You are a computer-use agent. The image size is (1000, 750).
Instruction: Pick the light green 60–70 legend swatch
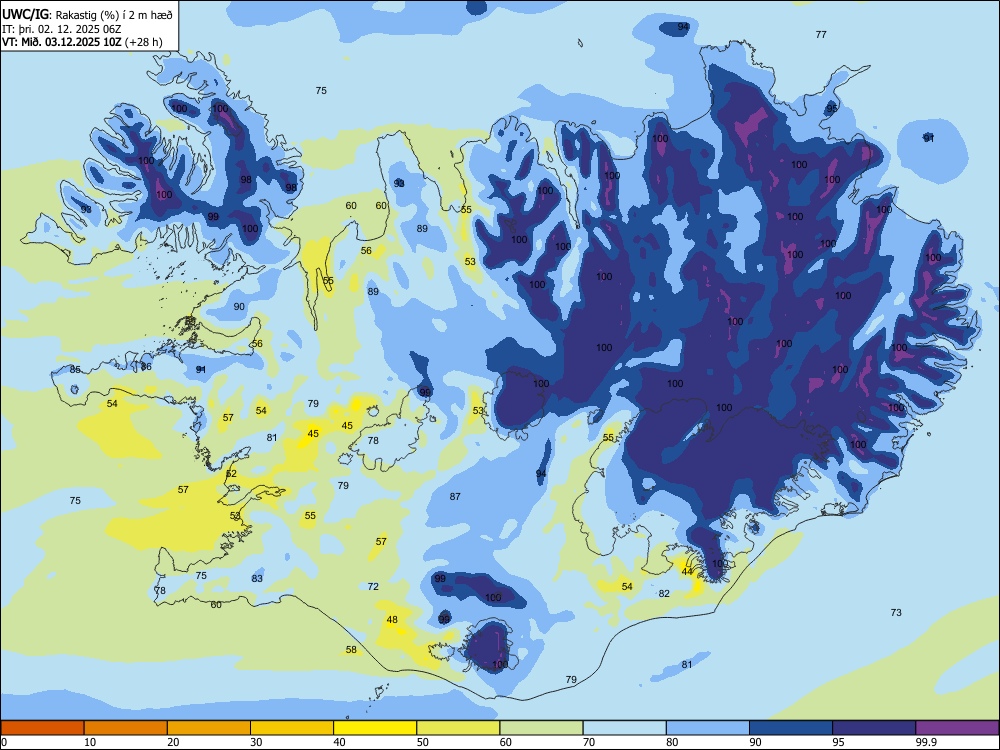click(x=541, y=728)
